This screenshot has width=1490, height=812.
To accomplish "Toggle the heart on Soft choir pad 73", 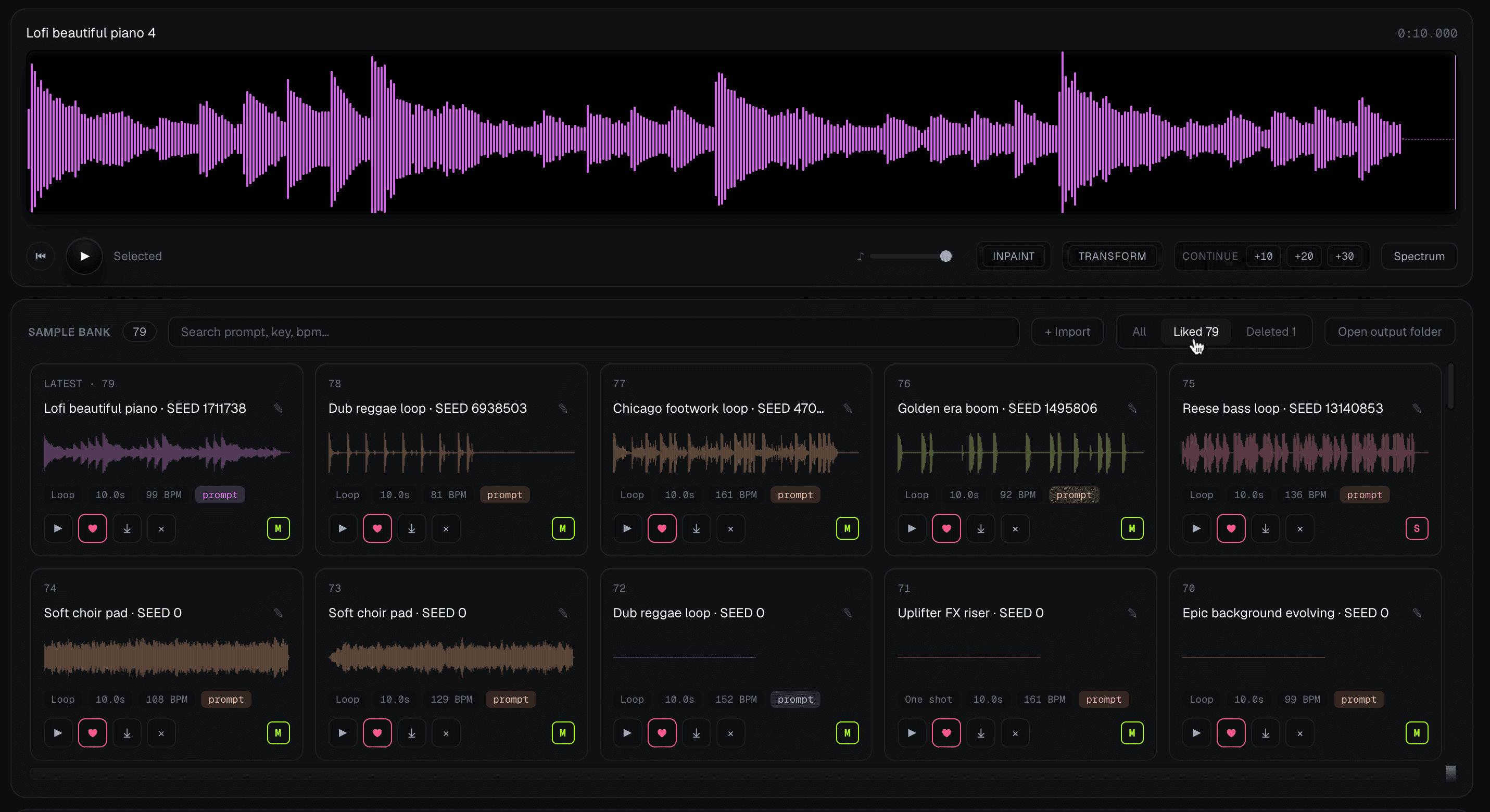I will (x=377, y=733).
